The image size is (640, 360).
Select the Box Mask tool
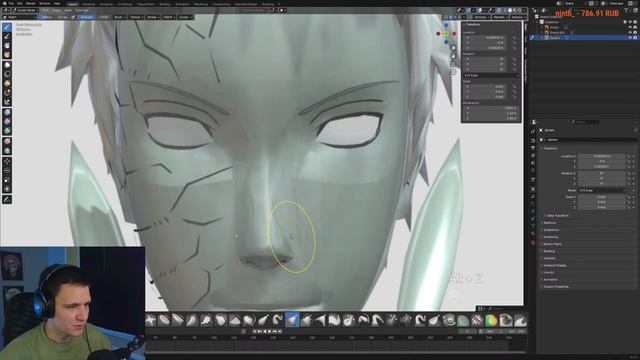coord(7,65)
